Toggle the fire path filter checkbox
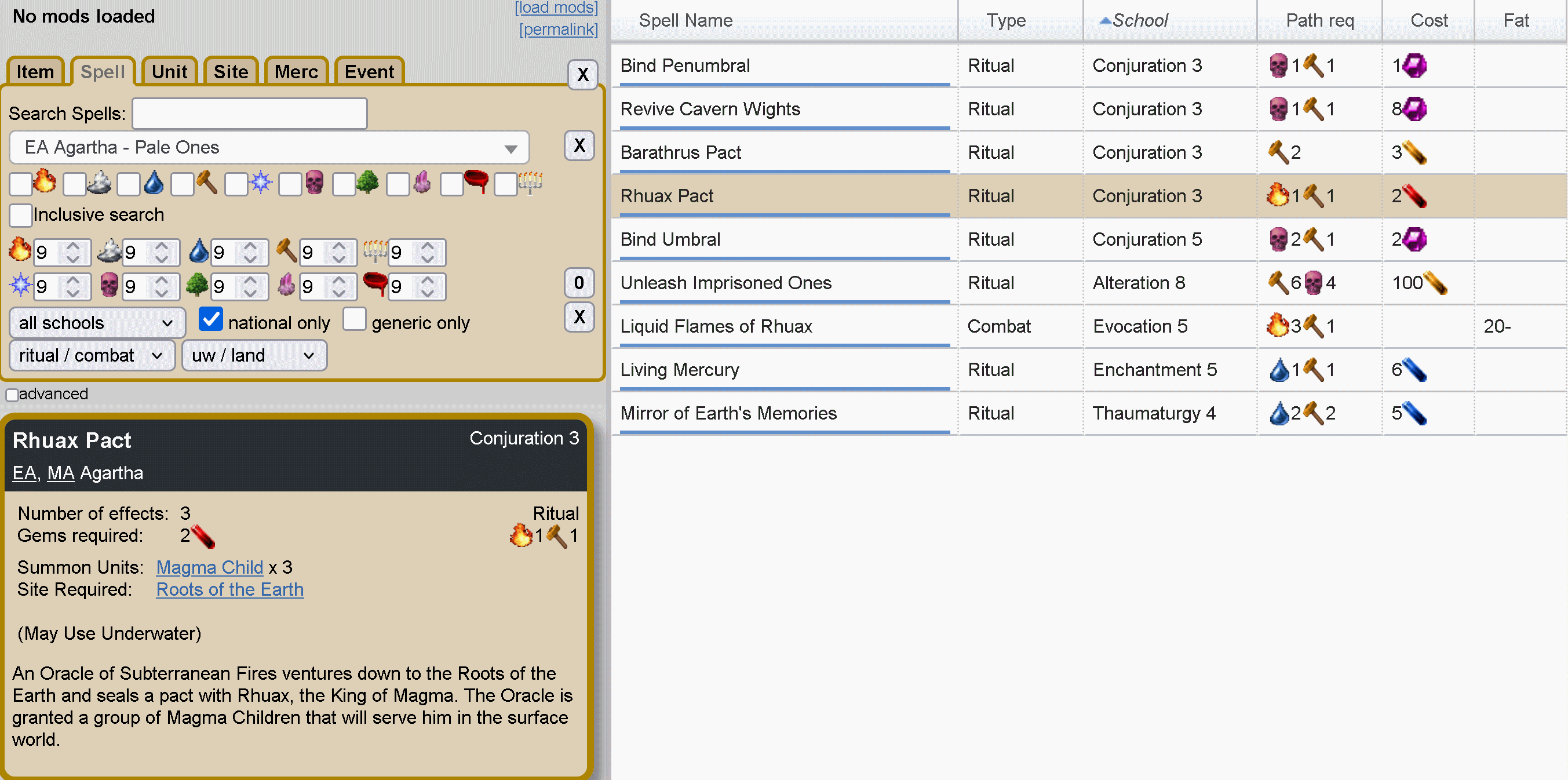This screenshot has height=780, width=1568. [x=21, y=183]
